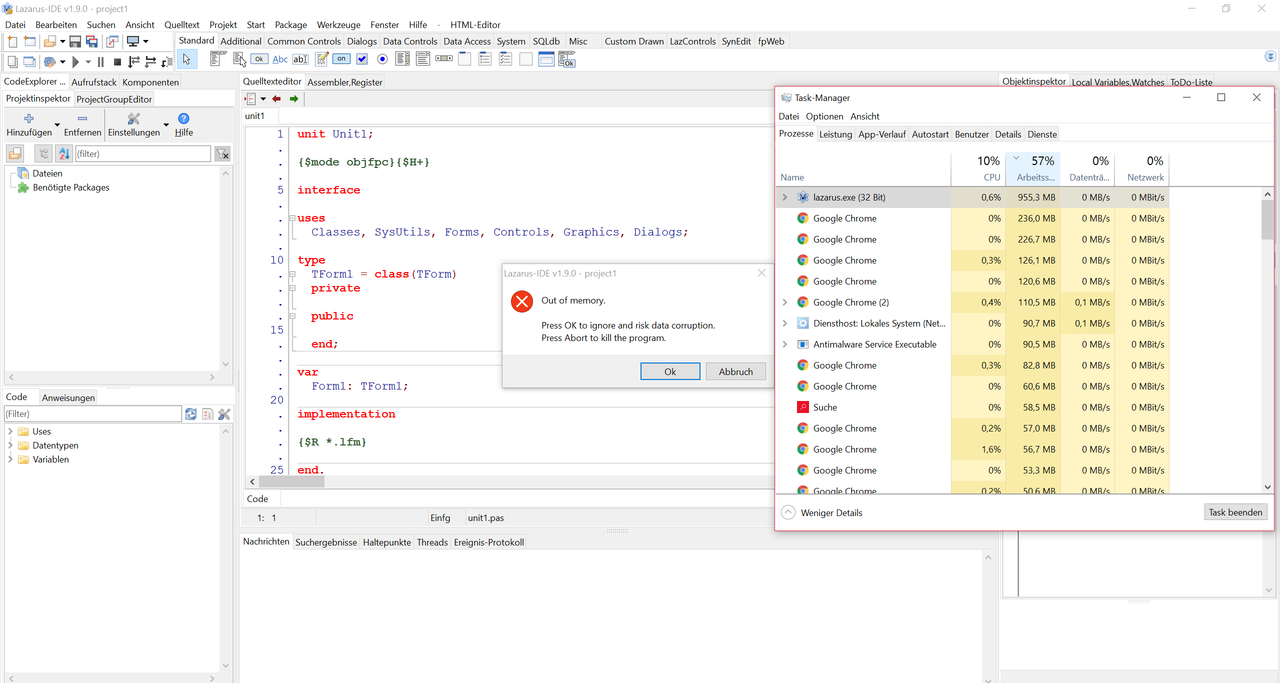Click the refresh icon in CodeExplorer
Viewport: 1280px width, 683px height.
190,414
